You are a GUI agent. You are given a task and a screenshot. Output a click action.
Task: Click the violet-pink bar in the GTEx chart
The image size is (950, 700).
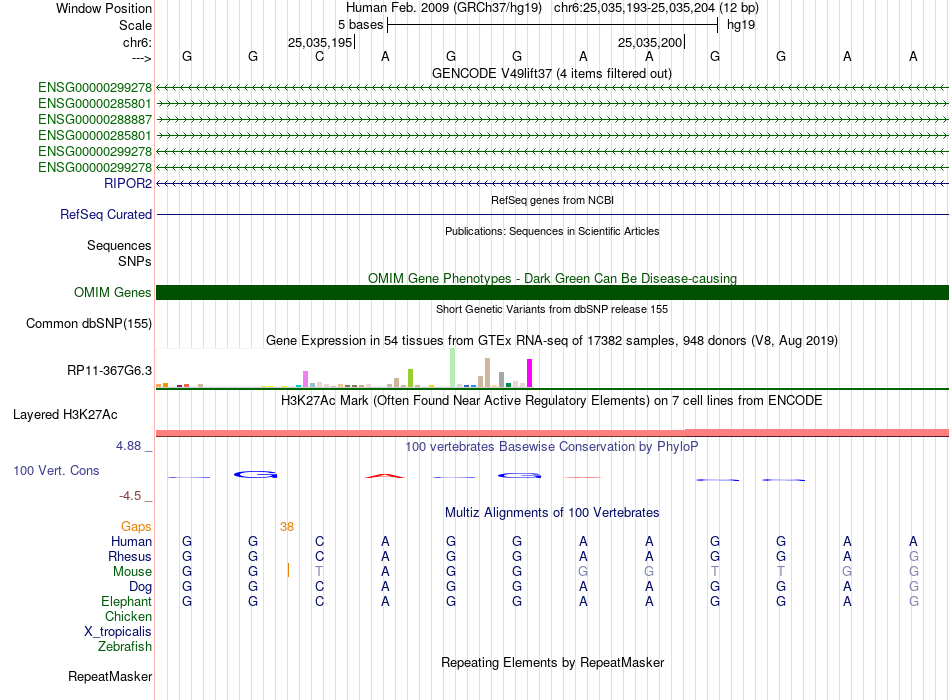(x=305, y=379)
